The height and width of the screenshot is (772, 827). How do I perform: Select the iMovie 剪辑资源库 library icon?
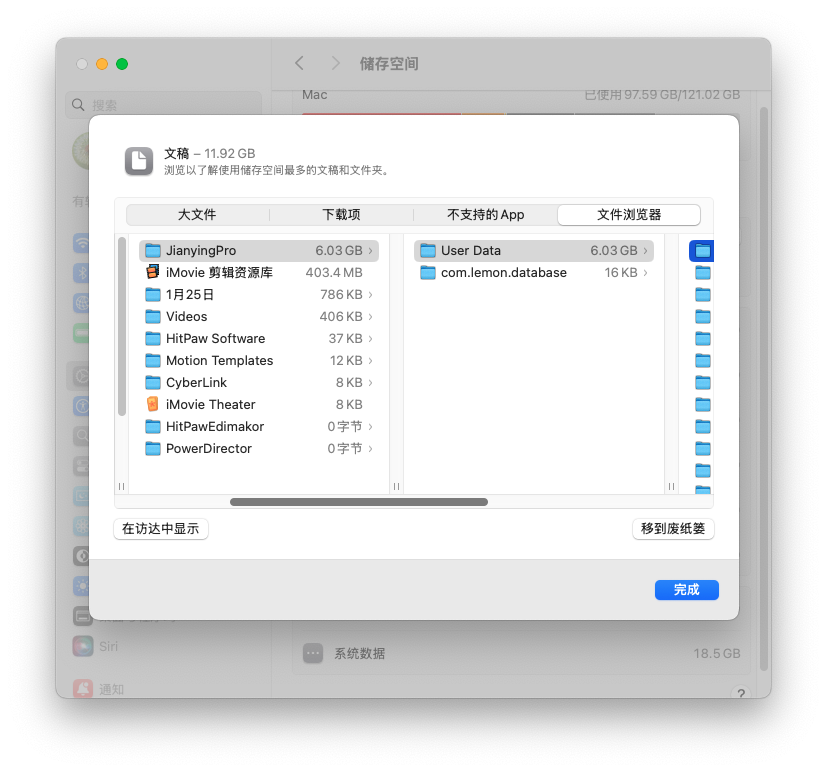[152, 272]
